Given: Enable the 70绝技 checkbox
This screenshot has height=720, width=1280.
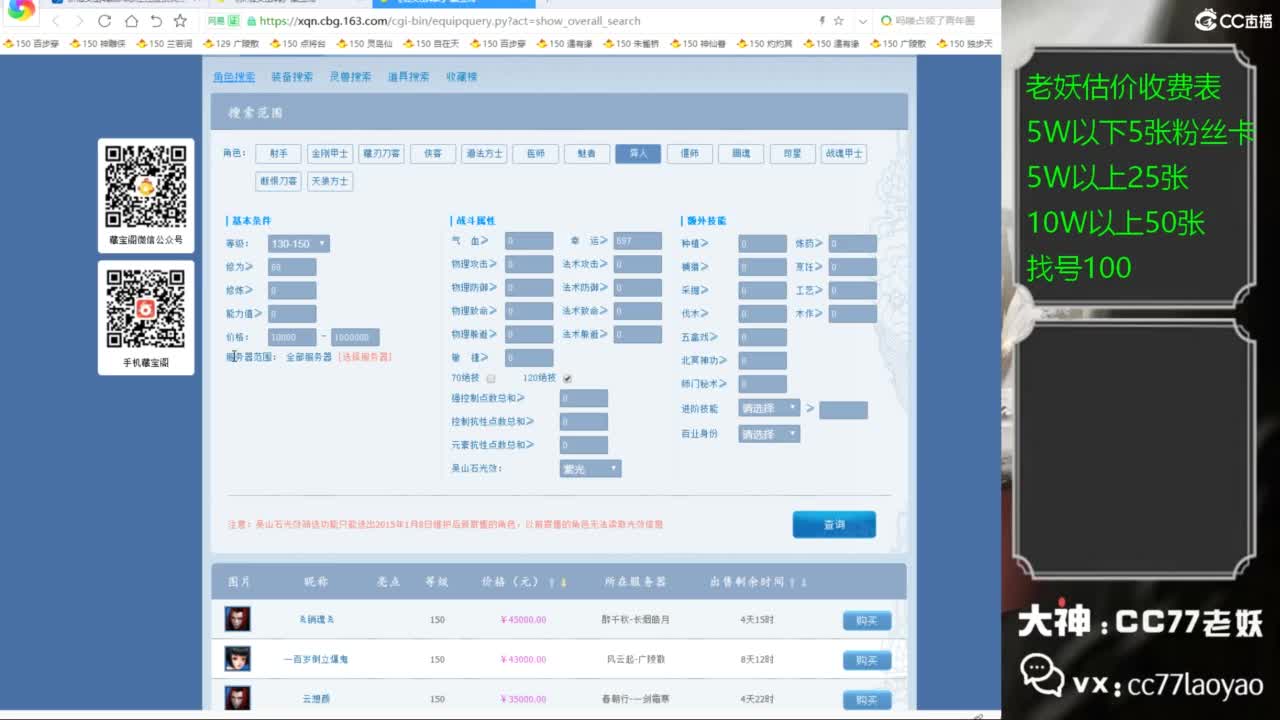Looking at the screenshot, I should (x=490, y=379).
